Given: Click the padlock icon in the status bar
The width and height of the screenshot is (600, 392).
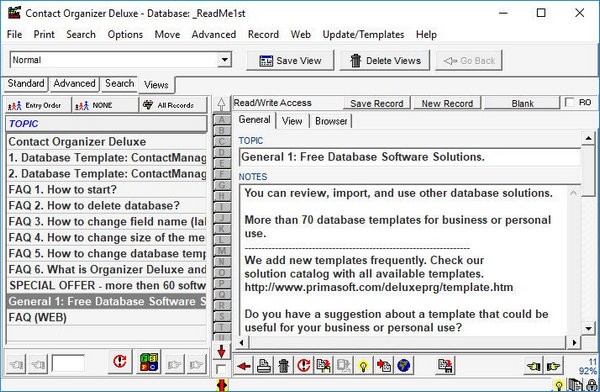Looking at the screenshot, I should coord(592,385).
